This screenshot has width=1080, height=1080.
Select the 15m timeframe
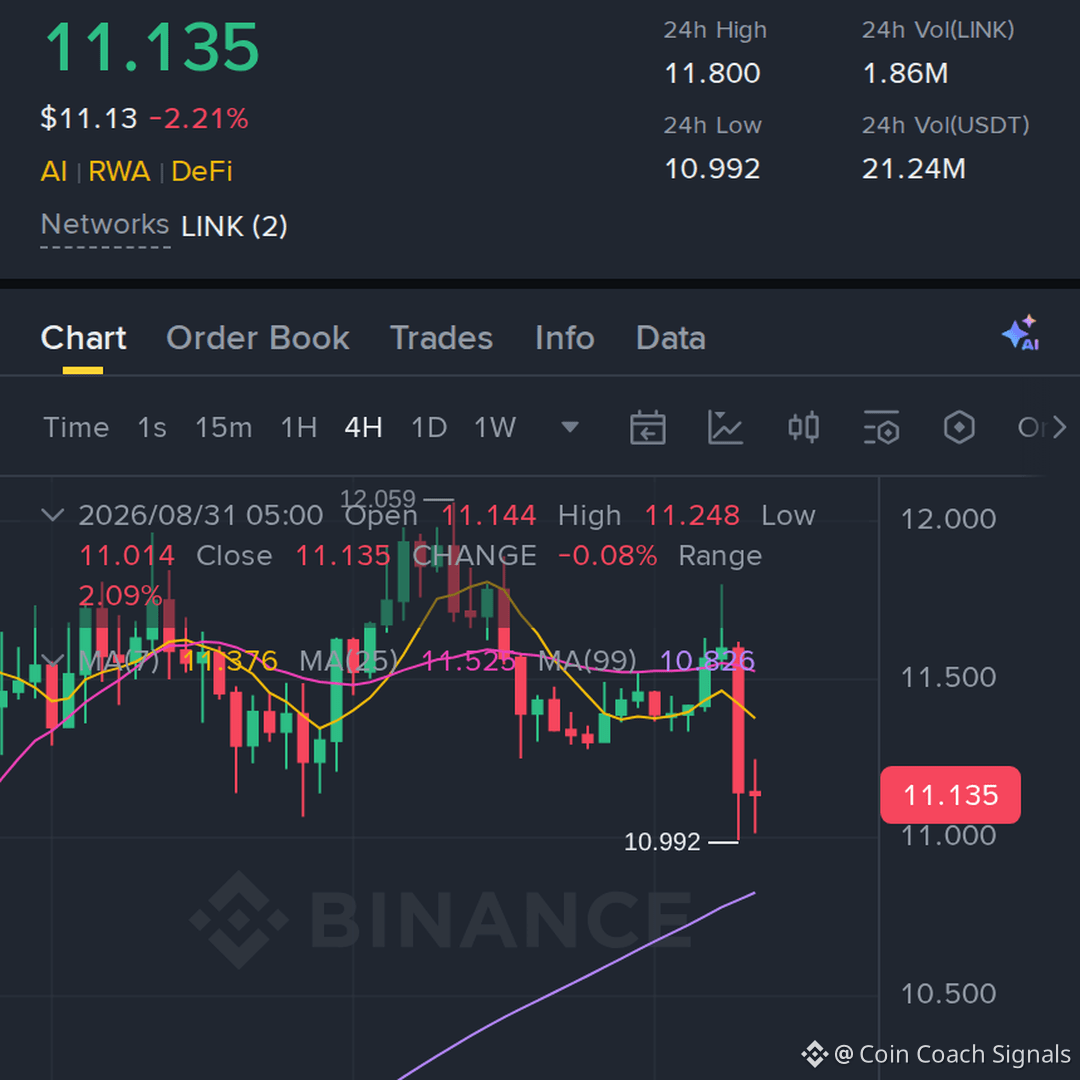click(223, 428)
